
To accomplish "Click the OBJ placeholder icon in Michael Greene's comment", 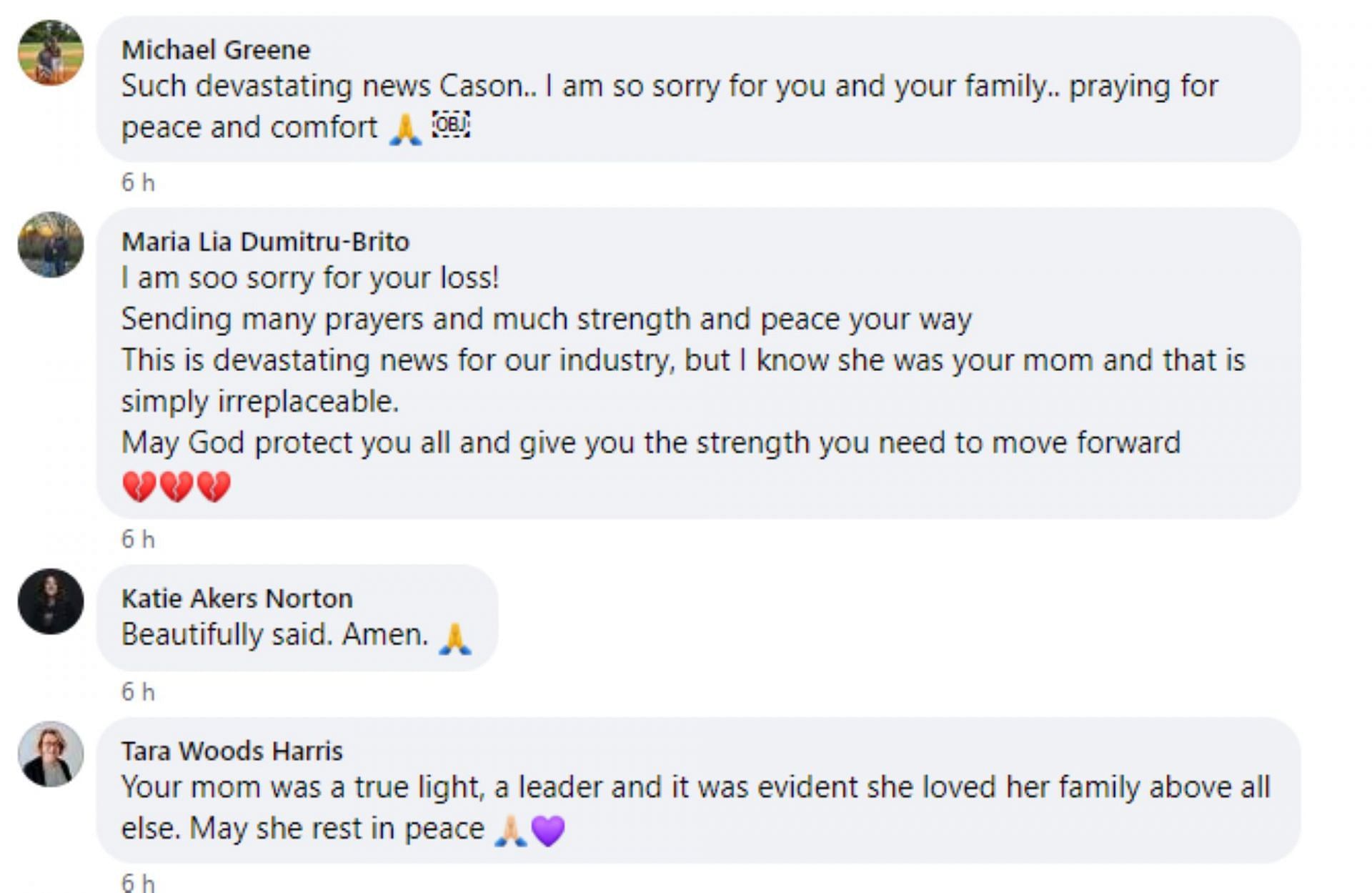I will pos(451,125).
